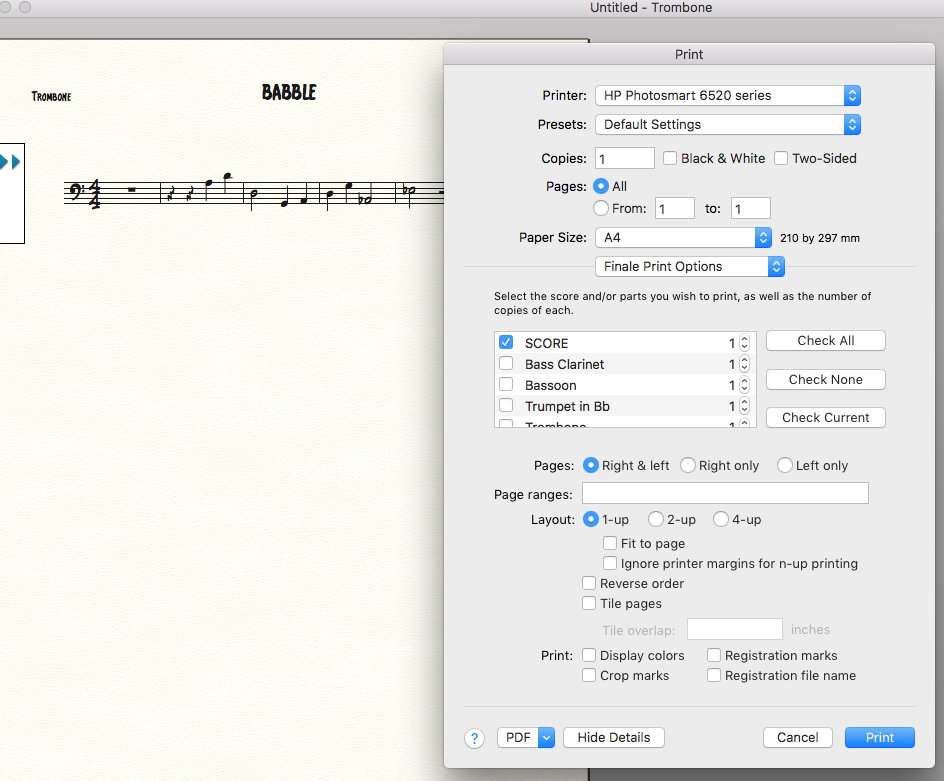Increment the SCORE copies stepper
This screenshot has height=781, width=944.
coord(744,339)
